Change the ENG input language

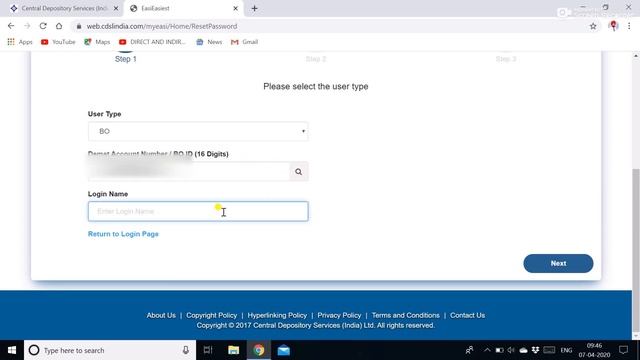click(566, 350)
